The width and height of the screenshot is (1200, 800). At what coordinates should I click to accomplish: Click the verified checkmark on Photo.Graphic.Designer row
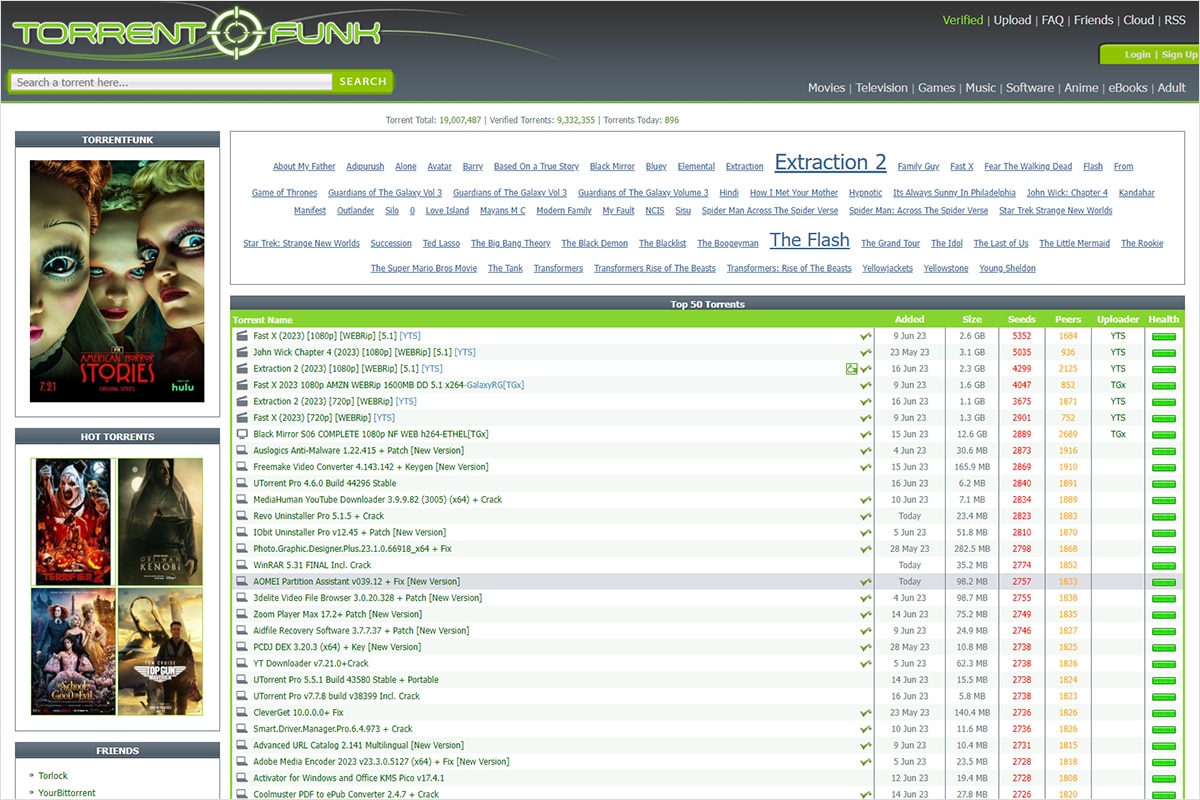[865, 549]
